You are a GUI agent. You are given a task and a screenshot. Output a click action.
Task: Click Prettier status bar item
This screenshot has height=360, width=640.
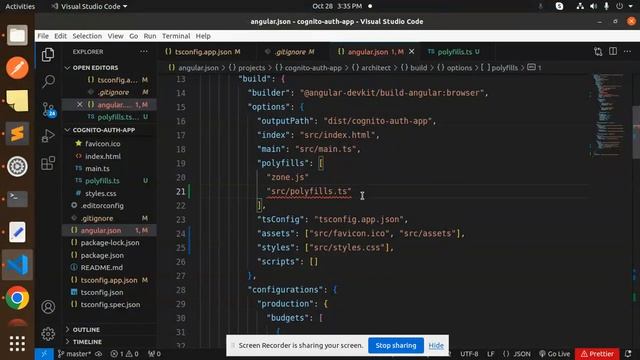point(597,354)
